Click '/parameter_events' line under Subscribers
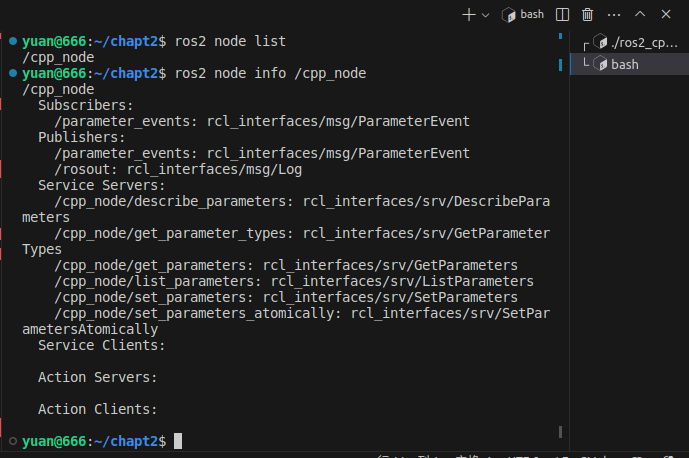This screenshot has width=689, height=458. click(x=262, y=121)
